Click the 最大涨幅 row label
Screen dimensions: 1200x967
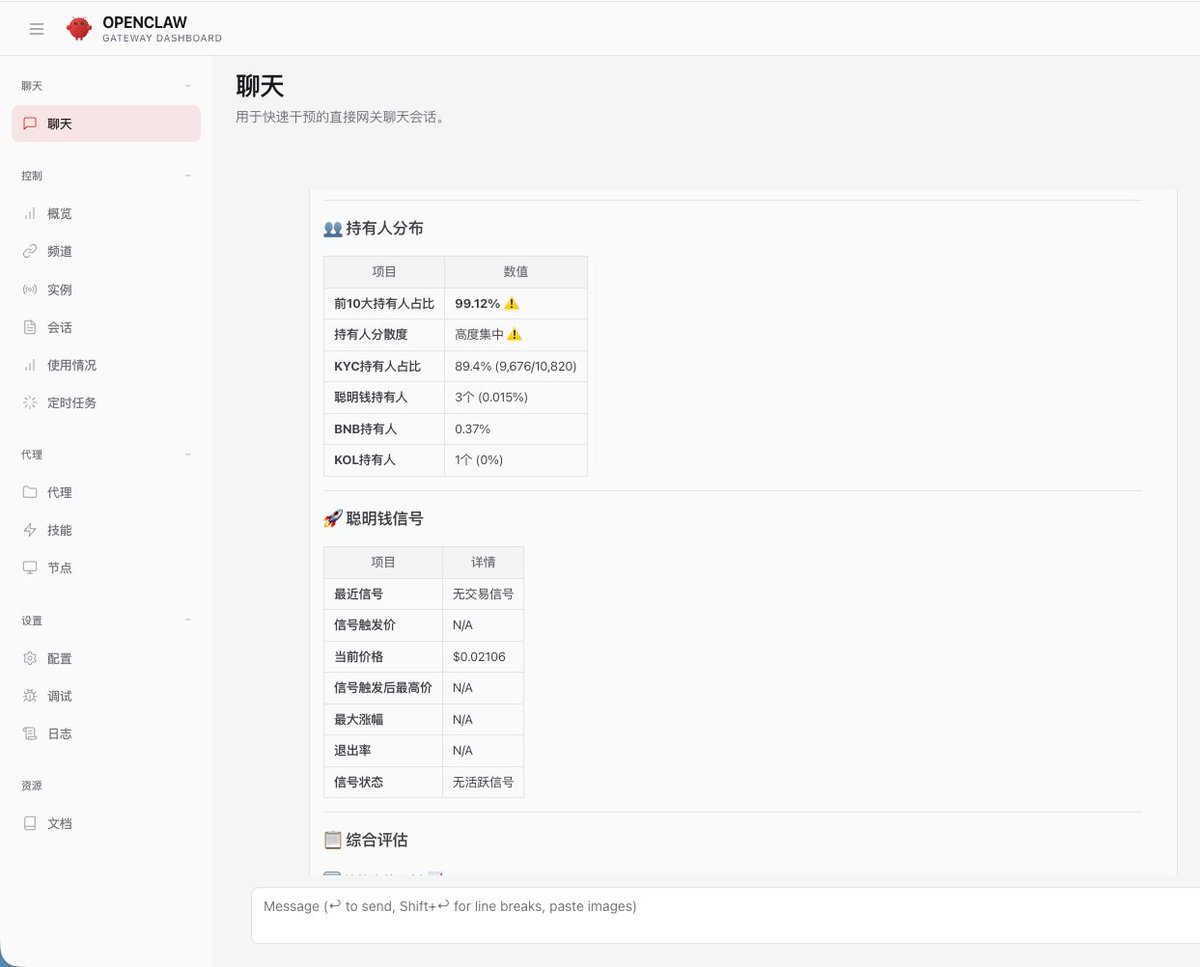point(358,720)
